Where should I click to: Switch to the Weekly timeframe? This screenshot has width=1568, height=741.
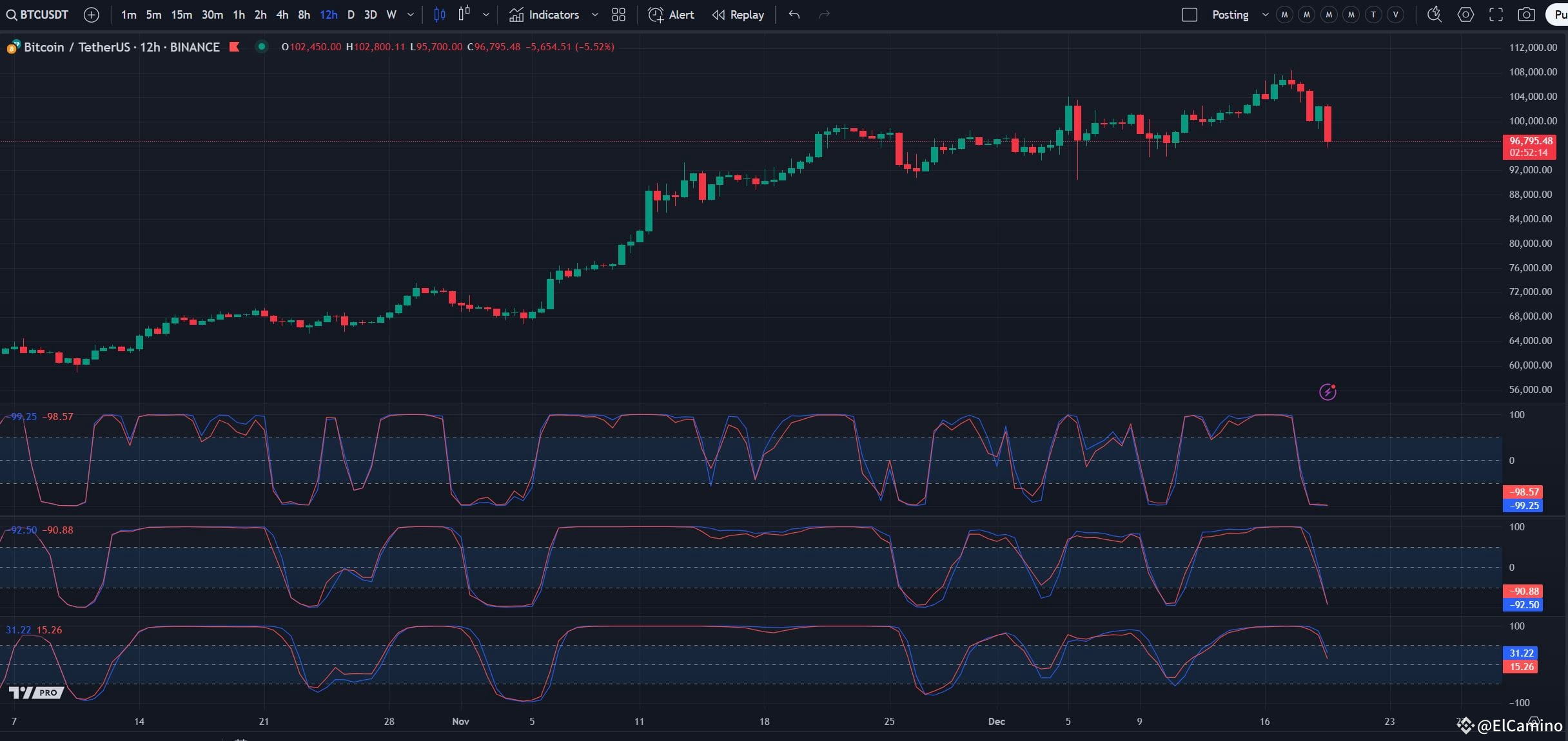[x=391, y=14]
